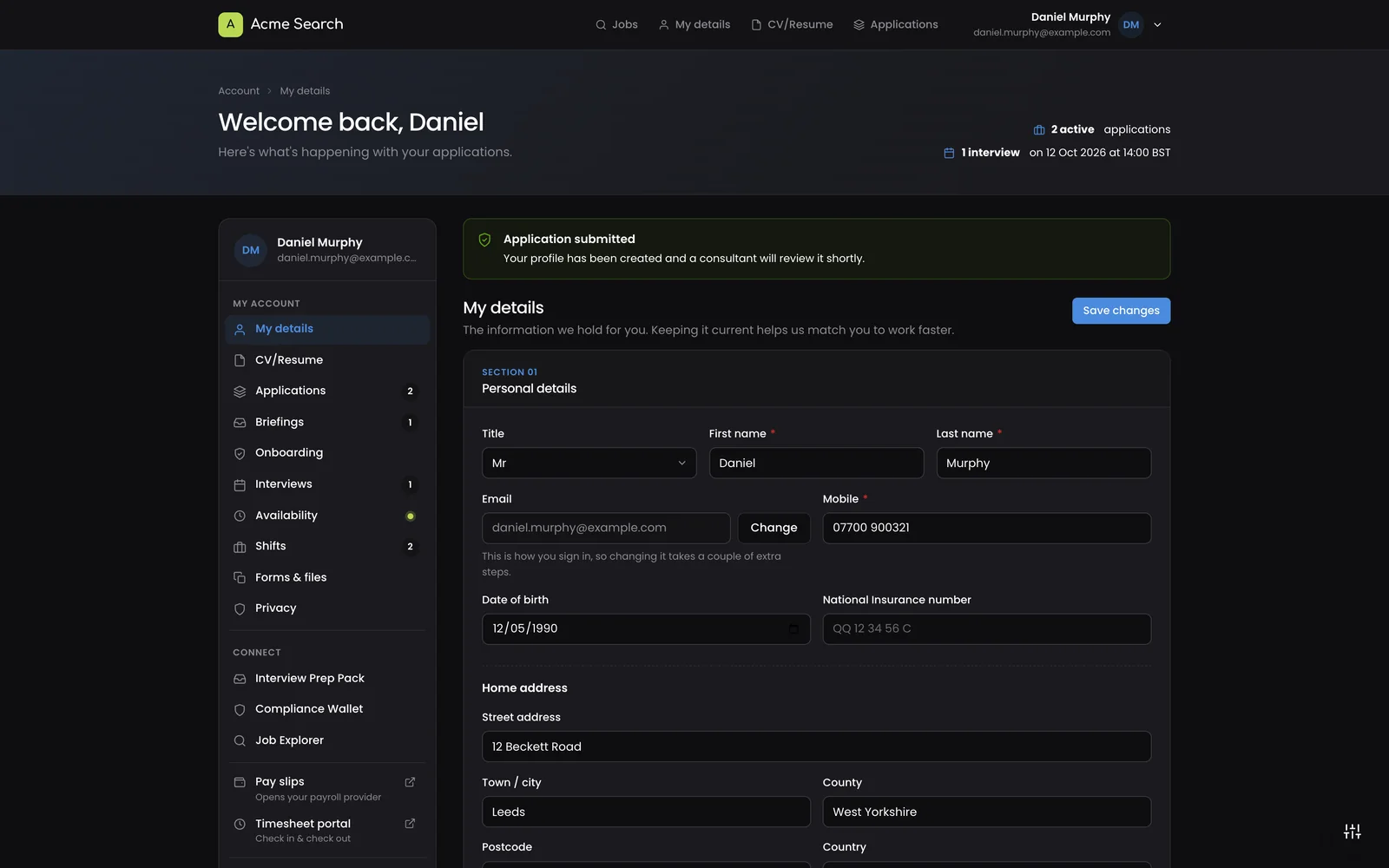Open CV/Resume in the sidebar
The width and height of the screenshot is (1389, 868).
click(x=327, y=360)
